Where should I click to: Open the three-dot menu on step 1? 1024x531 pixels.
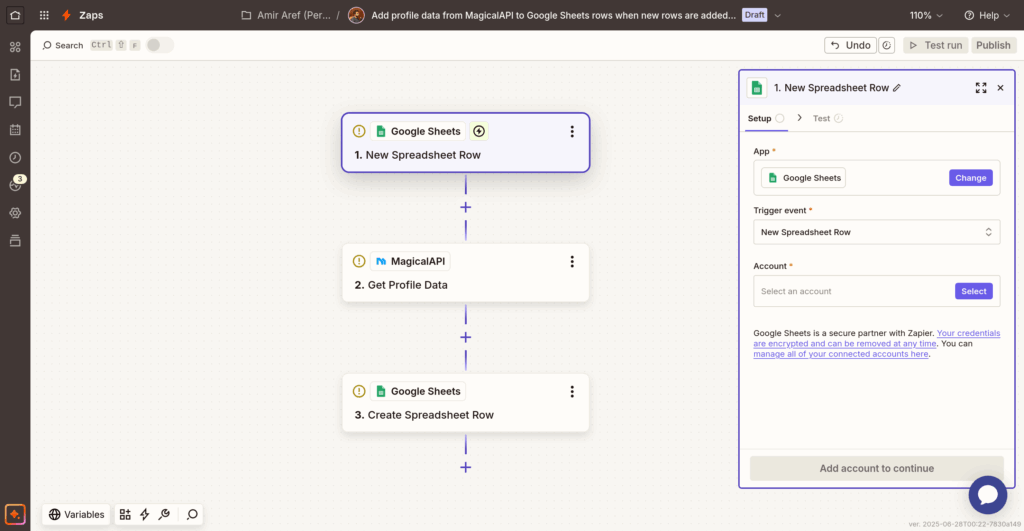[x=572, y=131]
